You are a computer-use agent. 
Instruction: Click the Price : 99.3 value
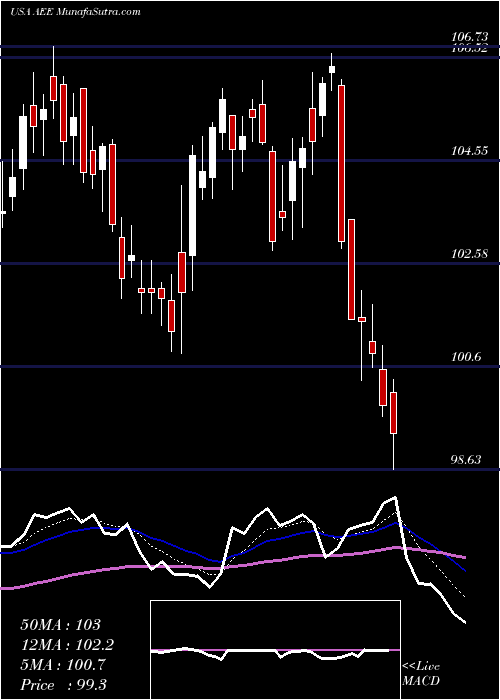point(63,685)
